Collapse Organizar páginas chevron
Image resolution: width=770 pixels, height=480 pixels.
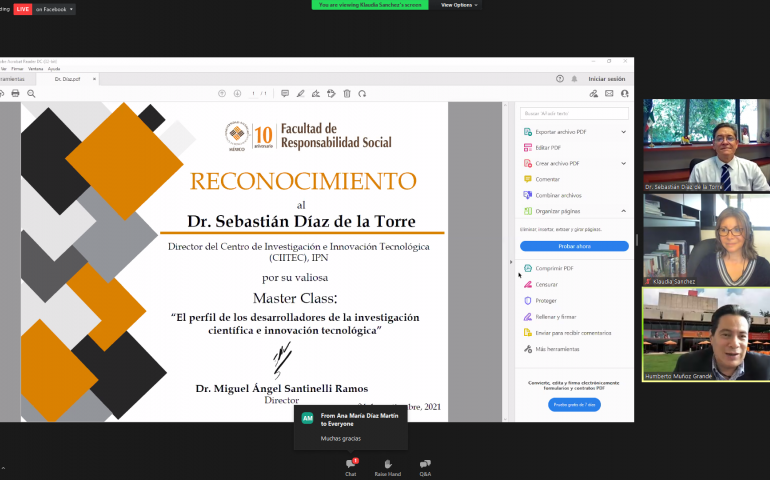[x=624, y=211]
